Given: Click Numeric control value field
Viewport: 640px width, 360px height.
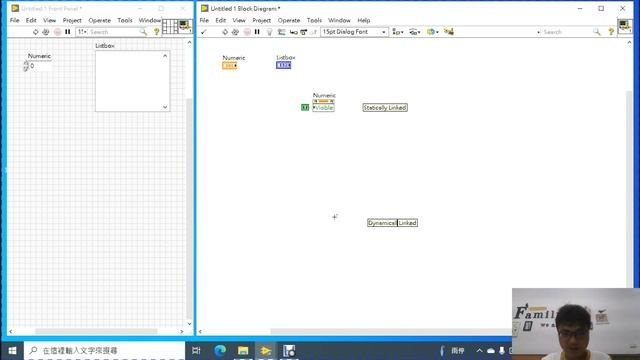Looking at the screenshot, I should (x=40, y=66).
